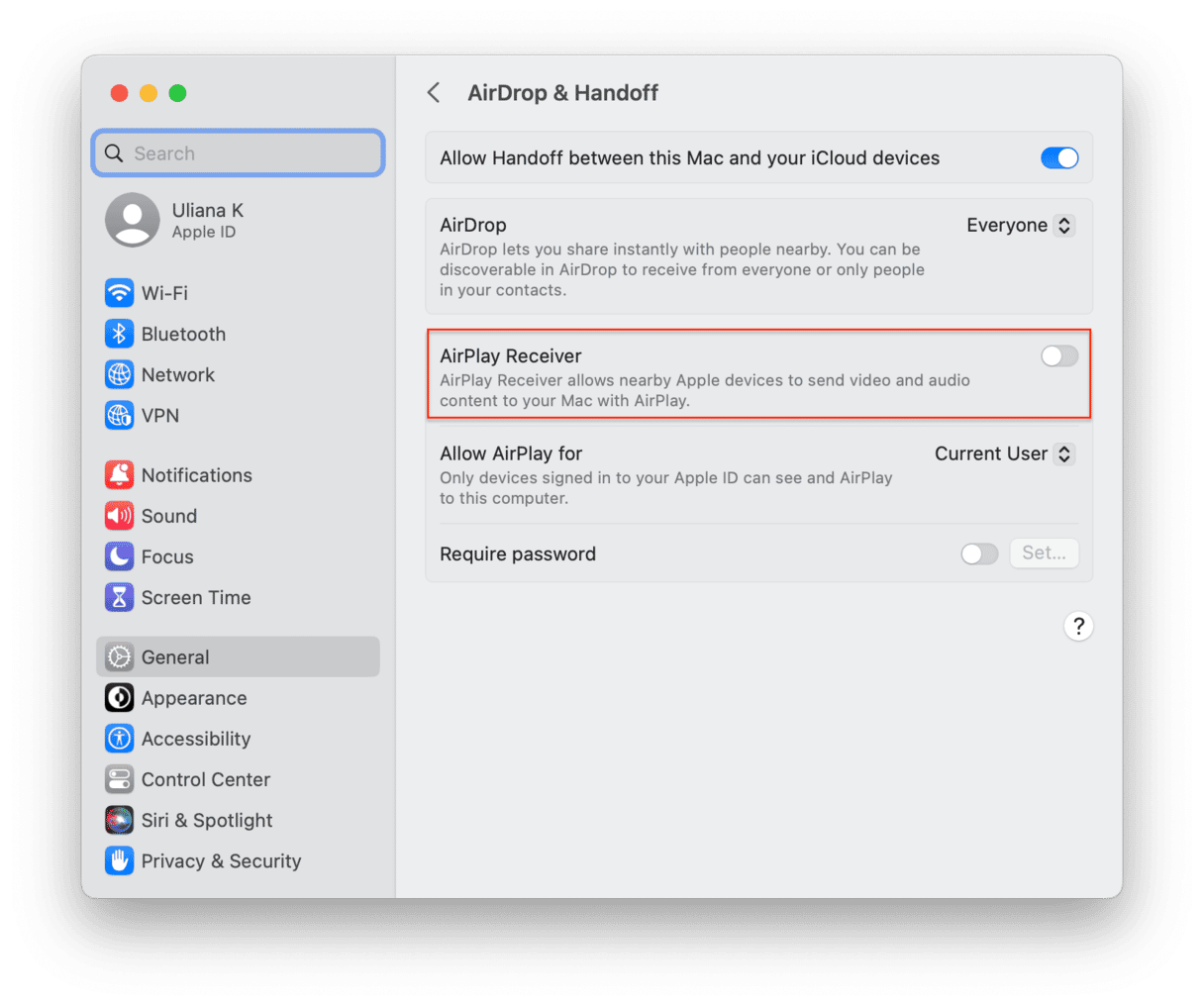1204x1006 pixels.
Task: Click the General gear icon
Action: click(x=119, y=656)
